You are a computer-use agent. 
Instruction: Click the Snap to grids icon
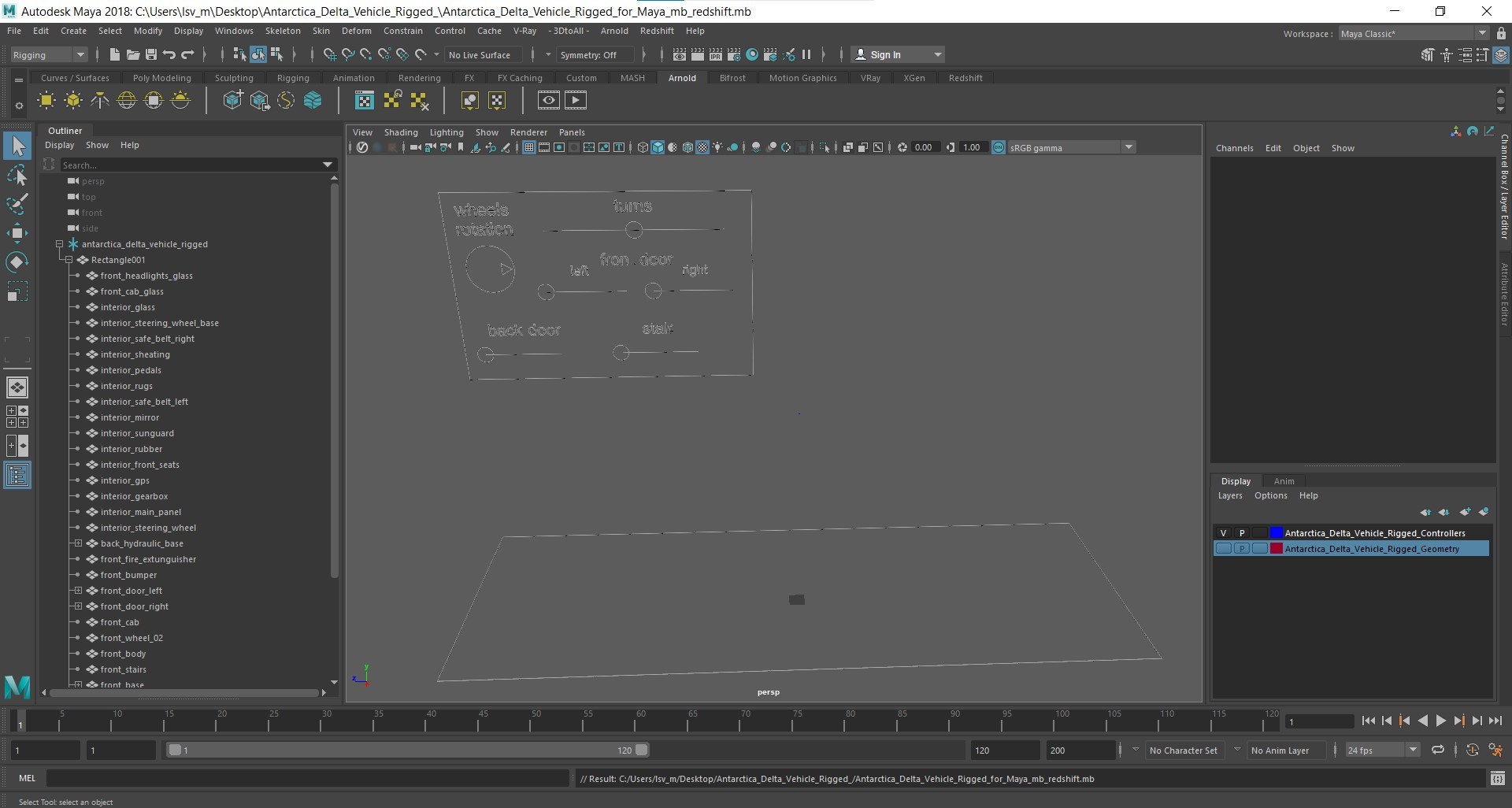330,54
